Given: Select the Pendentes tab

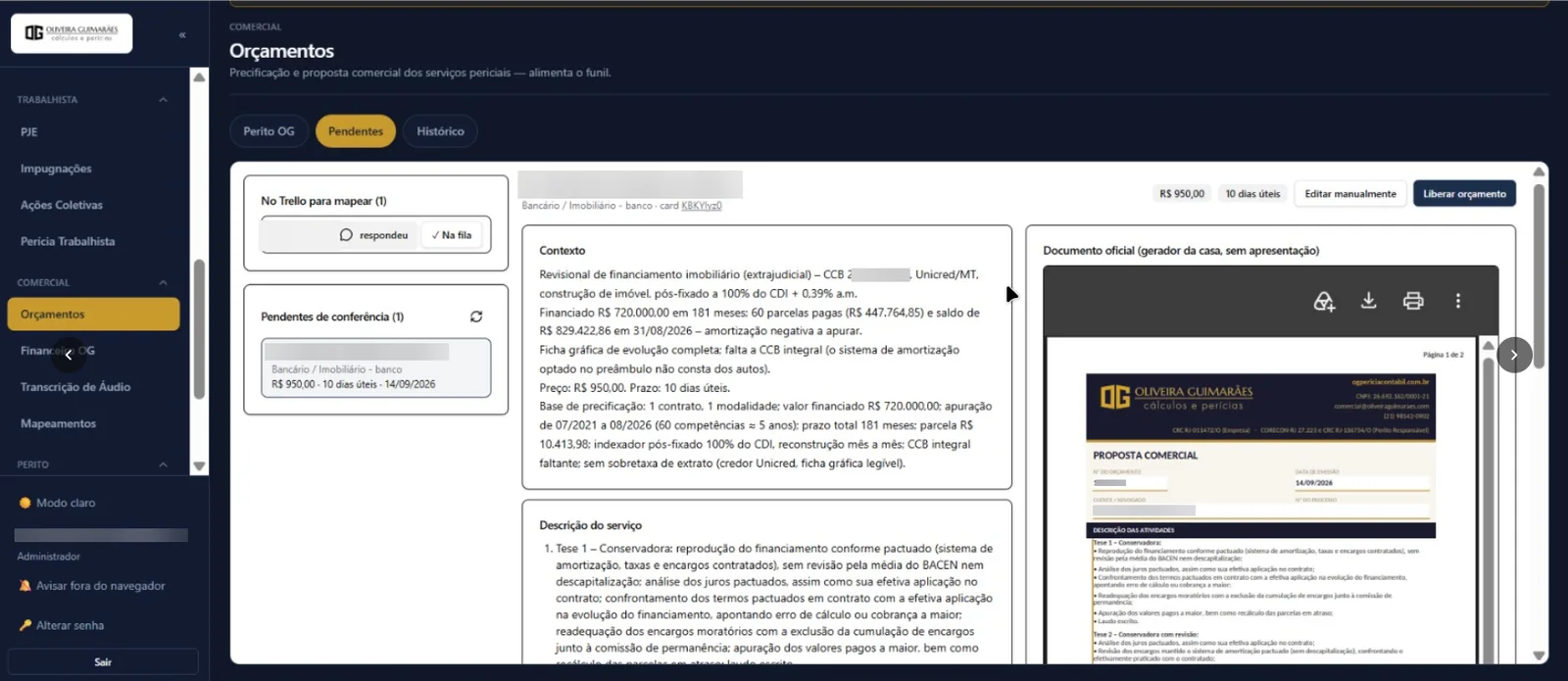Looking at the screenshot, I should pos(356,131).
